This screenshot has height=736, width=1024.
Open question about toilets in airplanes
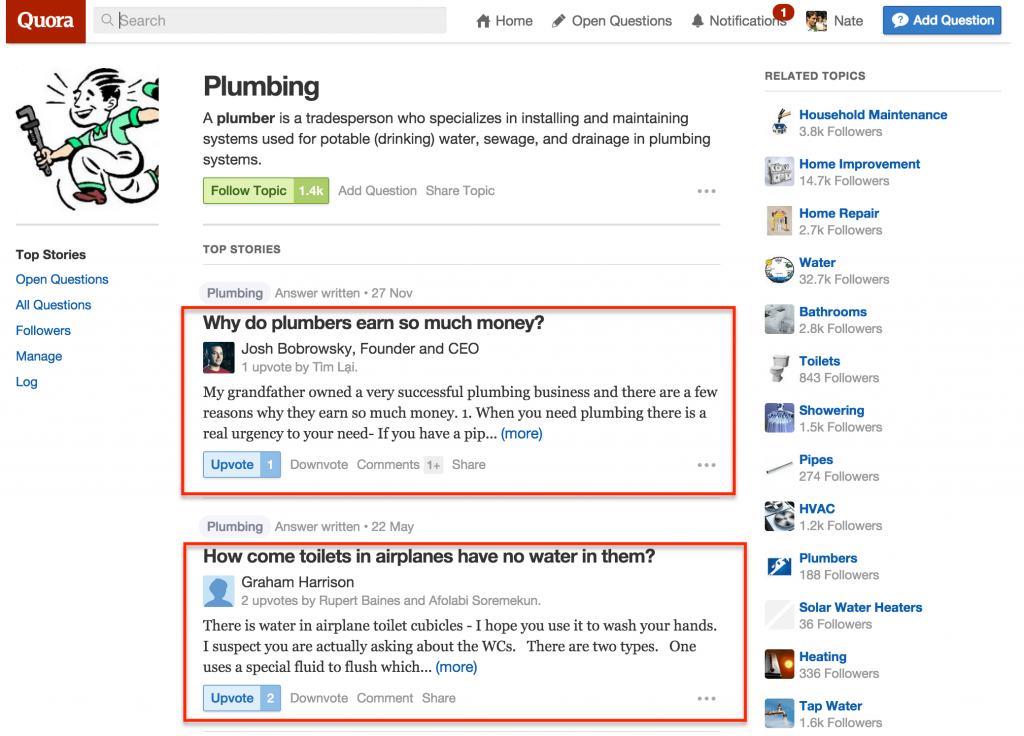click(429, 556)
